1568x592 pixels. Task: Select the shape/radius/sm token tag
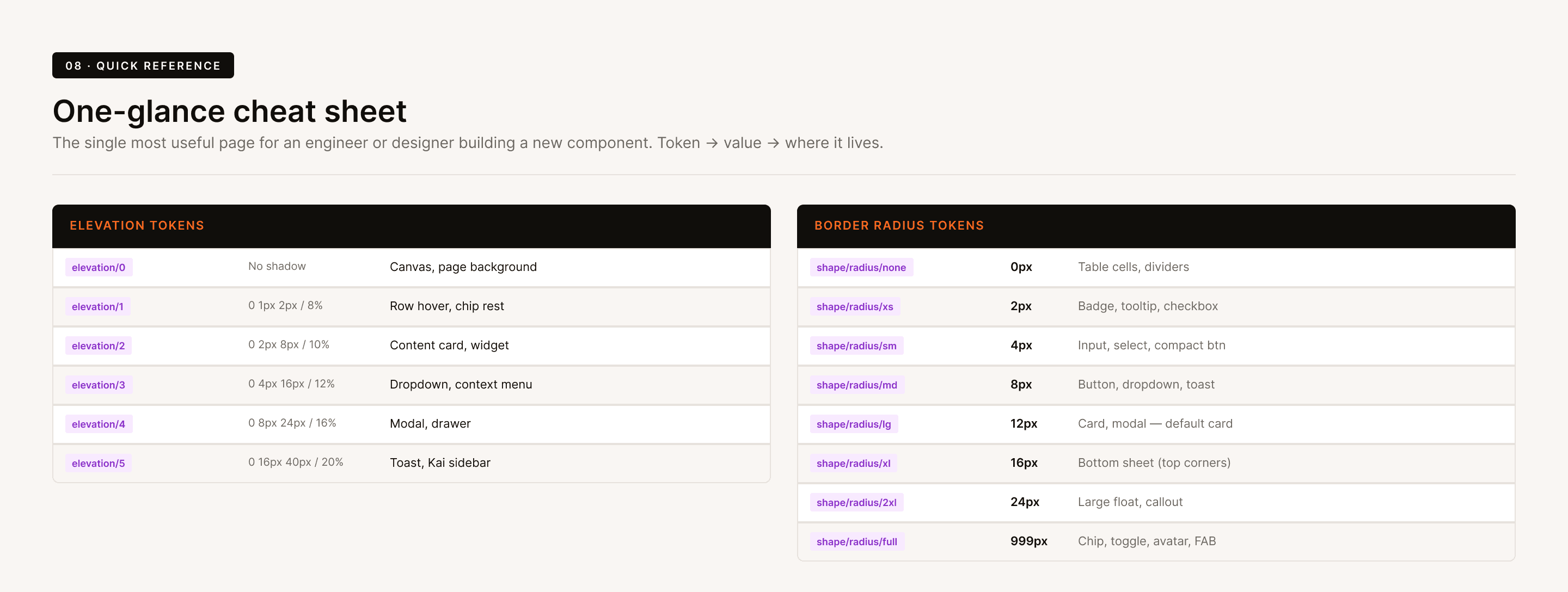click(856, 346)
